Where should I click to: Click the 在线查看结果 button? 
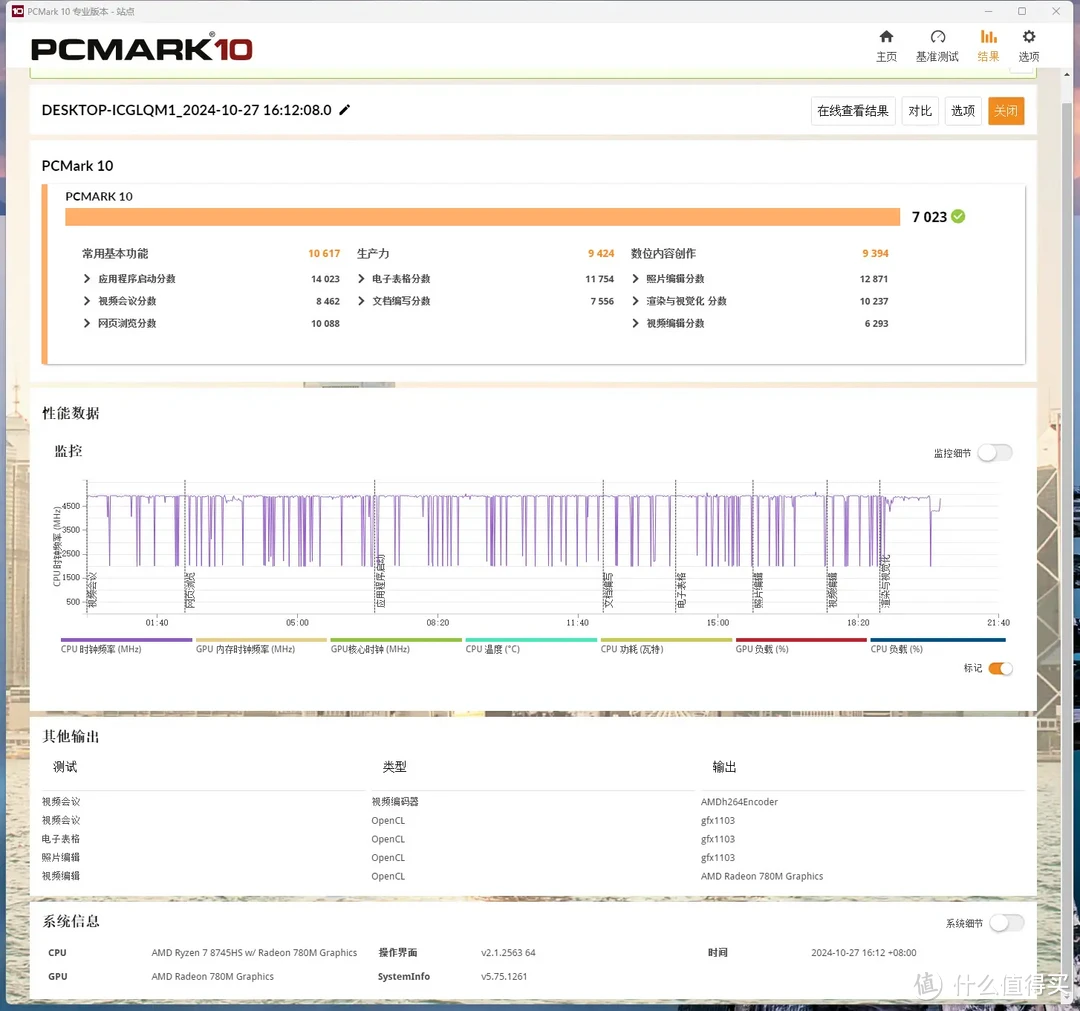click(x=853, y=111)
